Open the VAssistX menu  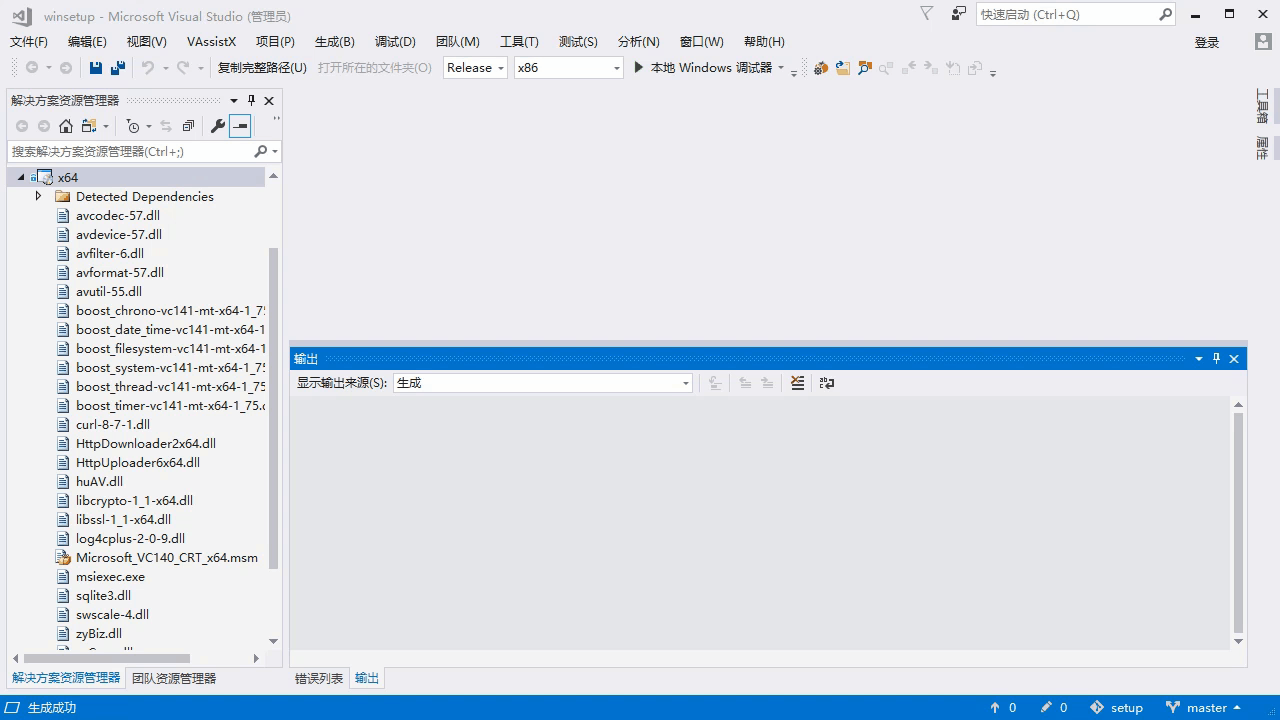(211, 42)
